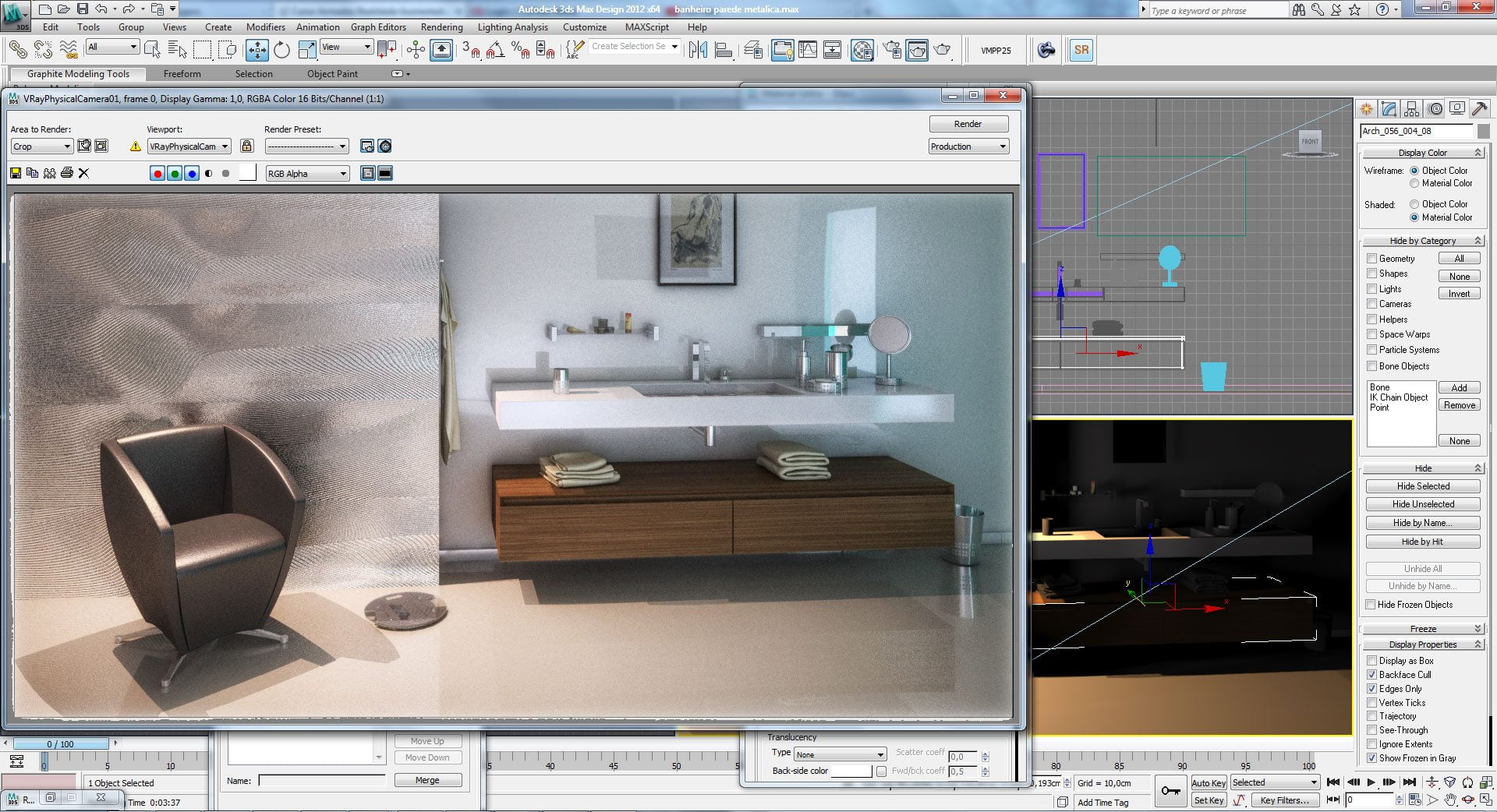
Task: Print the rendered image
Action: (x=66, y=173)
